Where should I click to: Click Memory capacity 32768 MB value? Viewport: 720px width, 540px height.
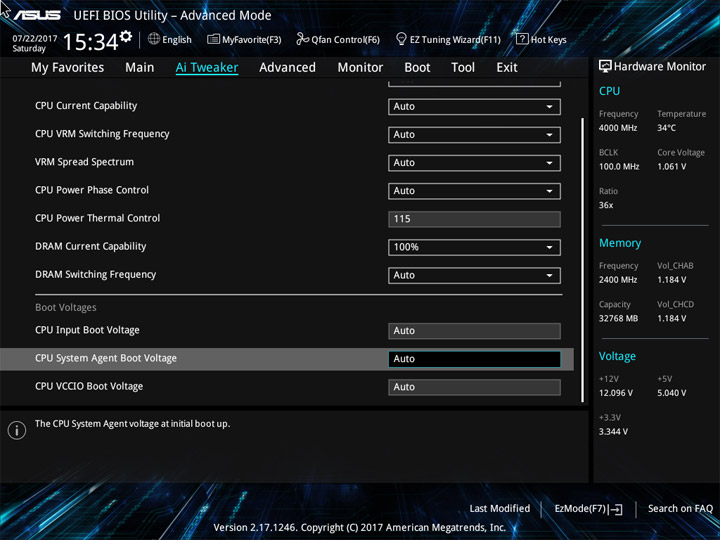[x=618, y=318]
